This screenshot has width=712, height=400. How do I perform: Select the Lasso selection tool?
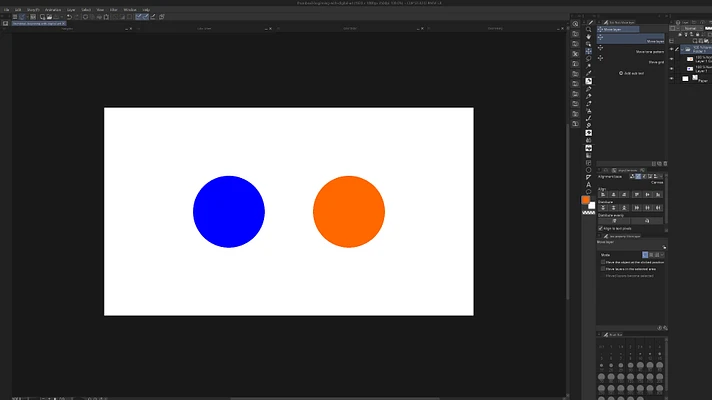[588, 59]
